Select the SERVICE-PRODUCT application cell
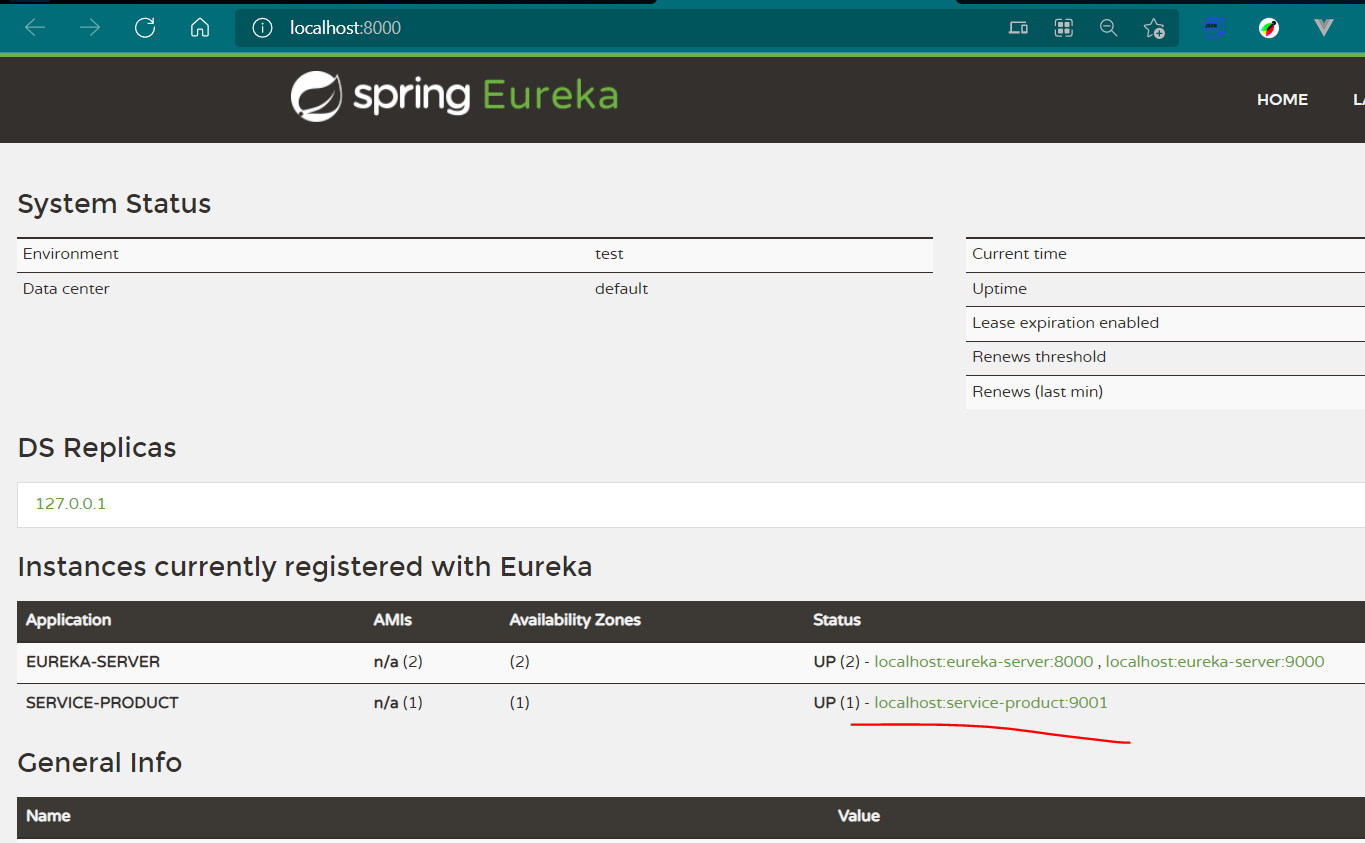The image size is (1365, 843). click(x=102, y=703)
